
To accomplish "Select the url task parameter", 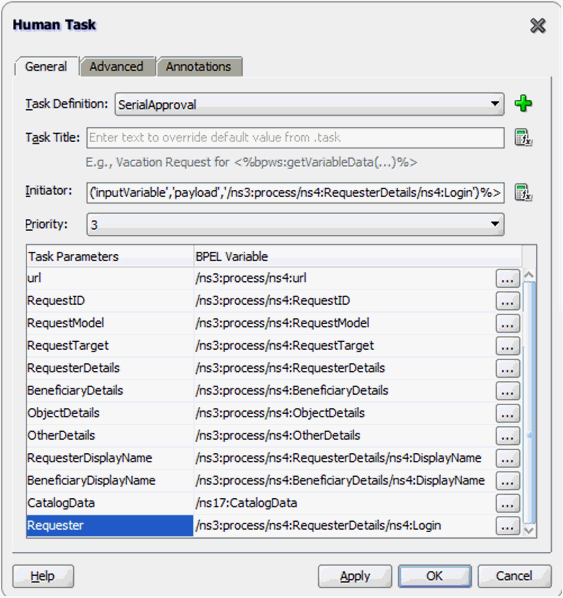I will pos(110,278).
